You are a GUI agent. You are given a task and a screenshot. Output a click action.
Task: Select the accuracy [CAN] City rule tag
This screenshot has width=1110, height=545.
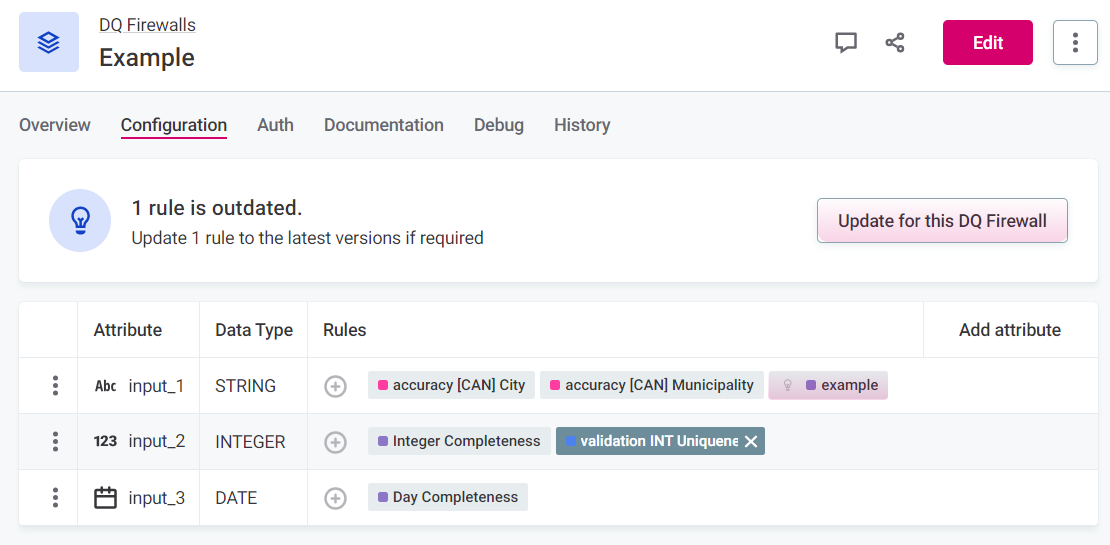point(451,386)
